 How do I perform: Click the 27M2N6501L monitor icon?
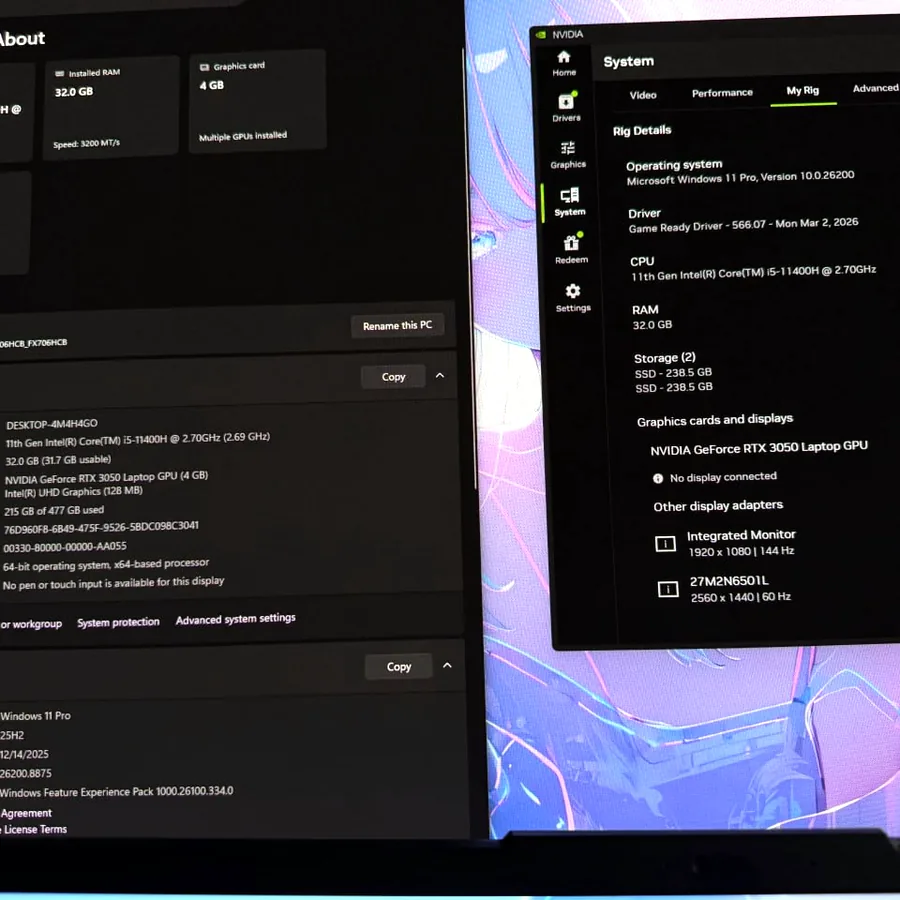668,589
